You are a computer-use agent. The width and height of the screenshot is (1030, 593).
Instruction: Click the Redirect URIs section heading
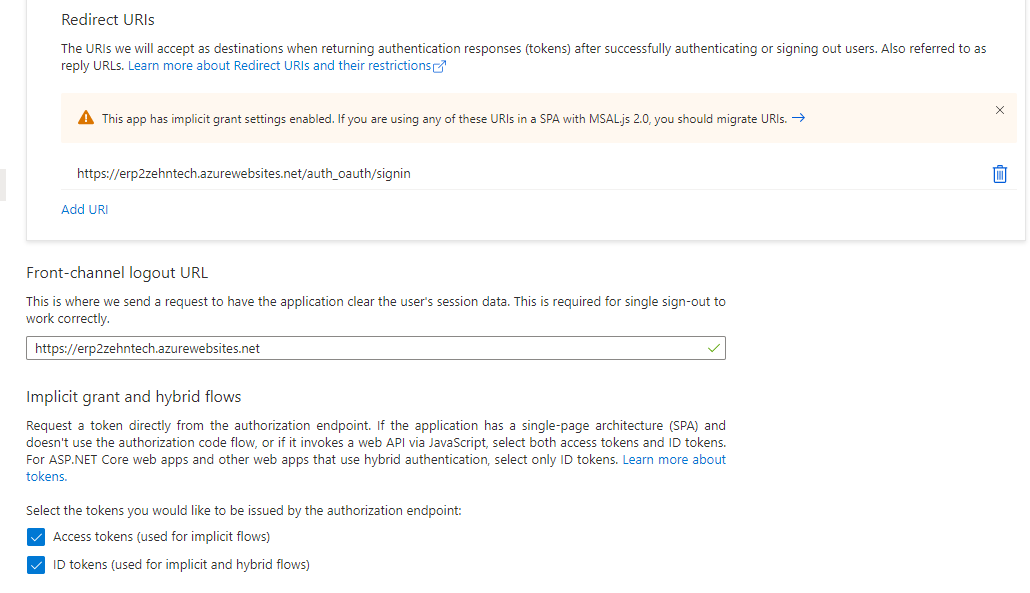point(107,19)
